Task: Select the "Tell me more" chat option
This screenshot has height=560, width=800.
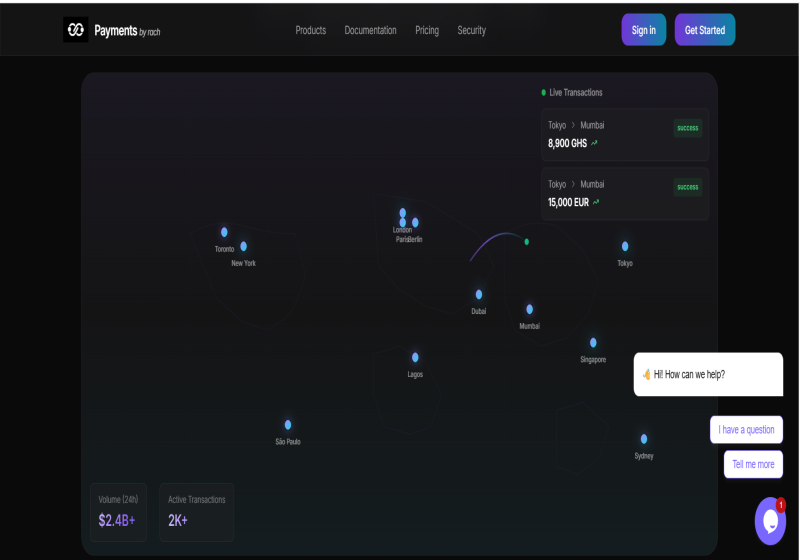Action: 753,464
